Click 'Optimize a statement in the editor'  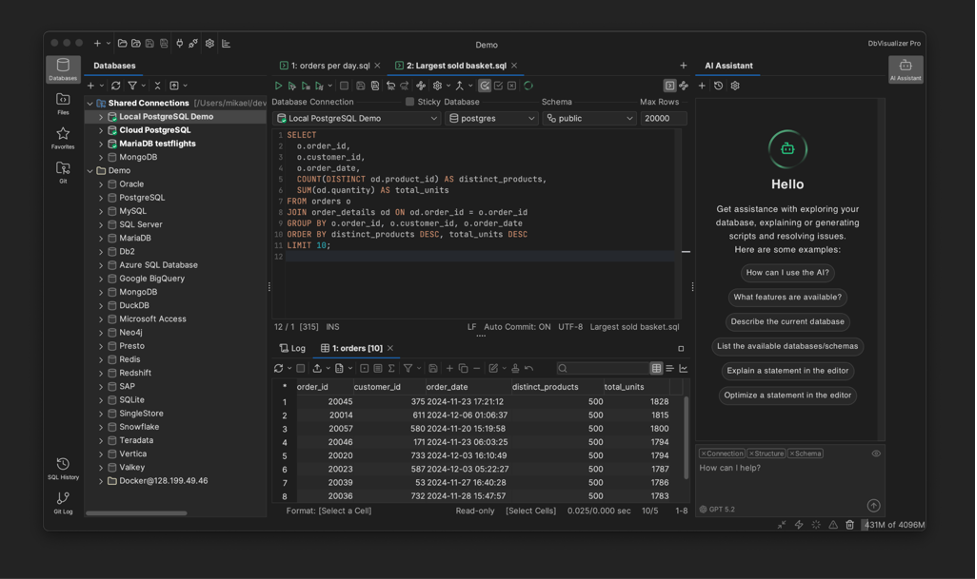click(x=787, y=395)
